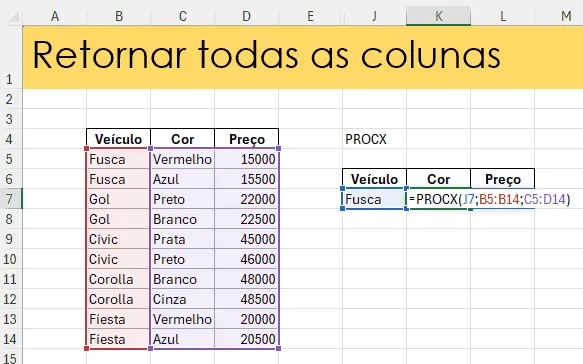Image resolution: width=583 pixels, height=364 pixels.
Task: Click the Corolla cell in row 11
Action: pyautogui.click(x=119, y=279)
